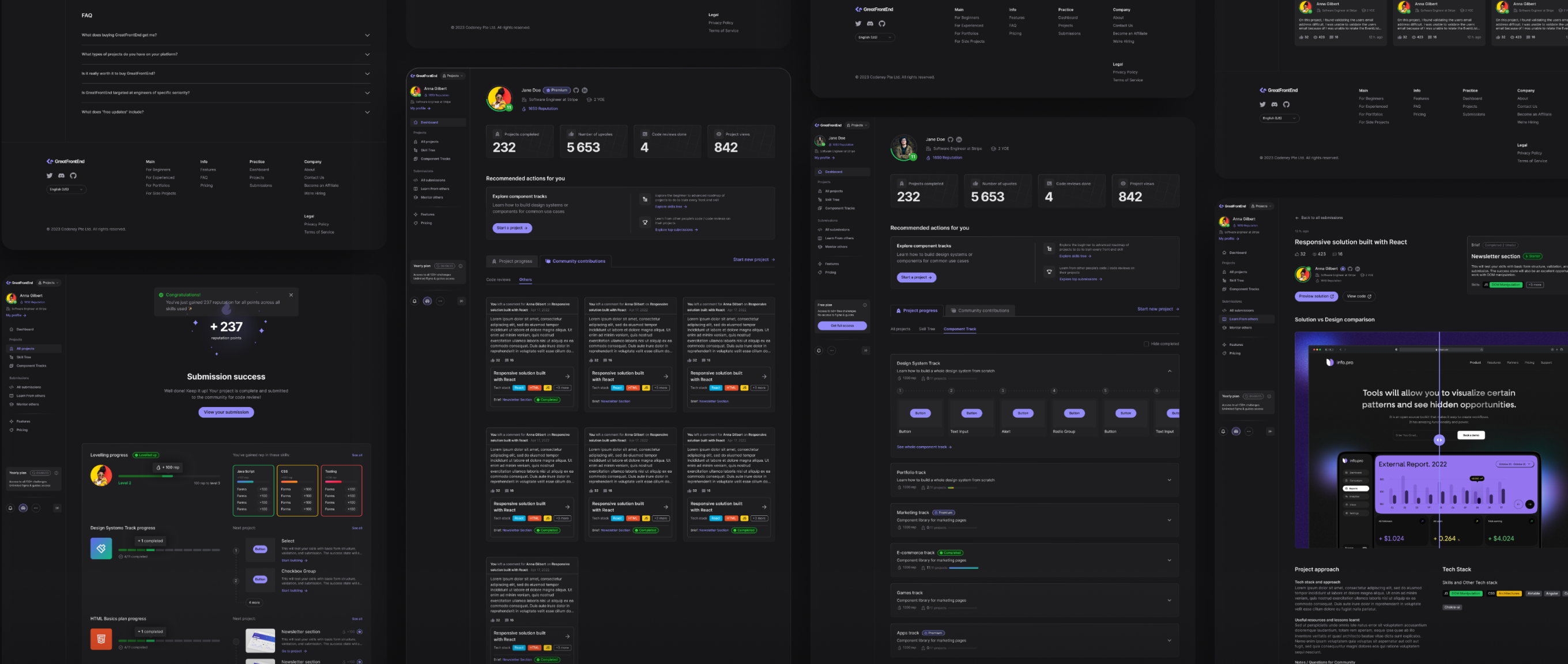Click Start a project button in Premium dashboard
The width and height of the screenshot is (1568, 664).
pyautogui.click(x=512, y=228)
